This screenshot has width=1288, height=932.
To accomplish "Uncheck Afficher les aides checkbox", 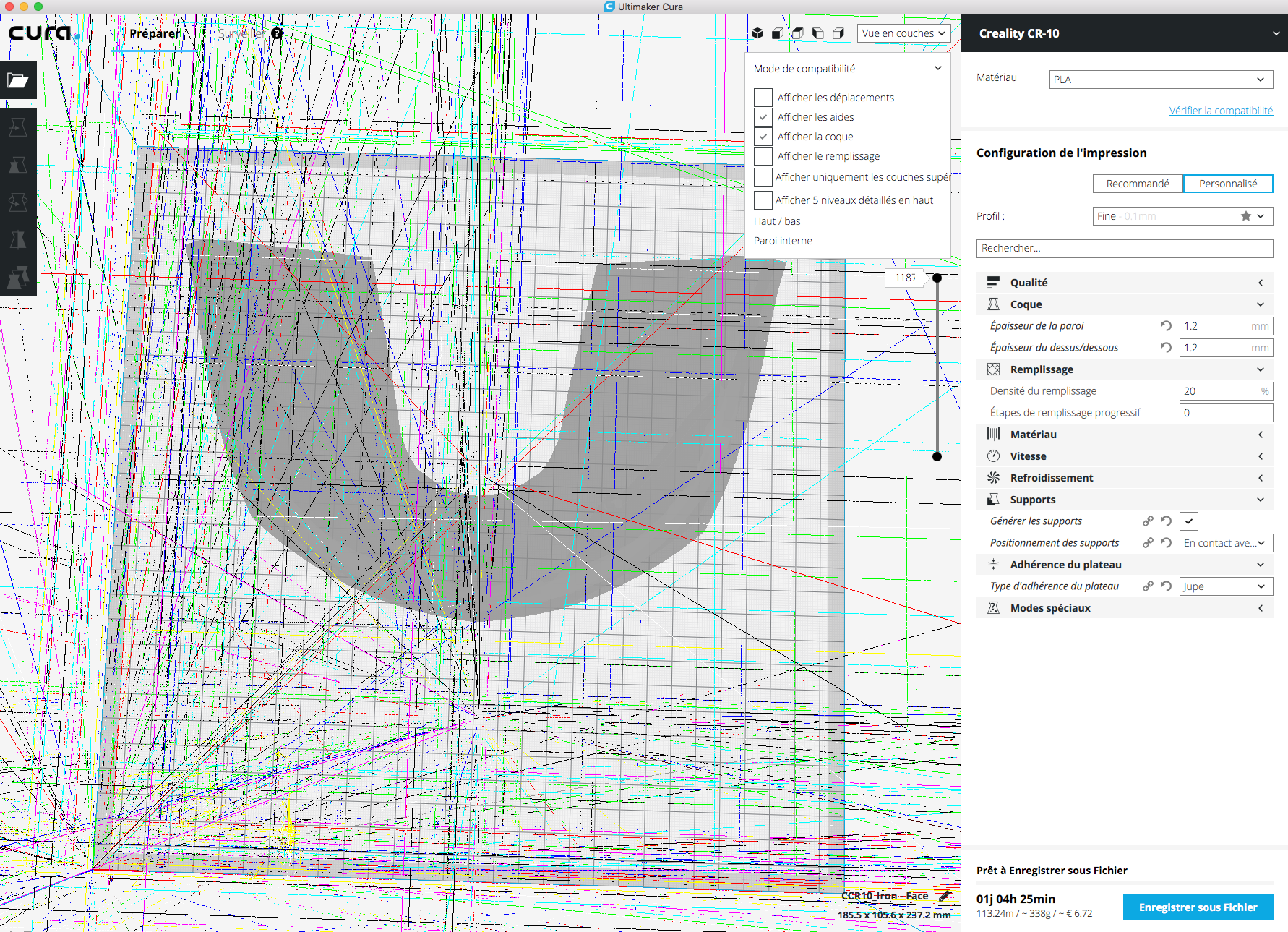I will [763, 117].
